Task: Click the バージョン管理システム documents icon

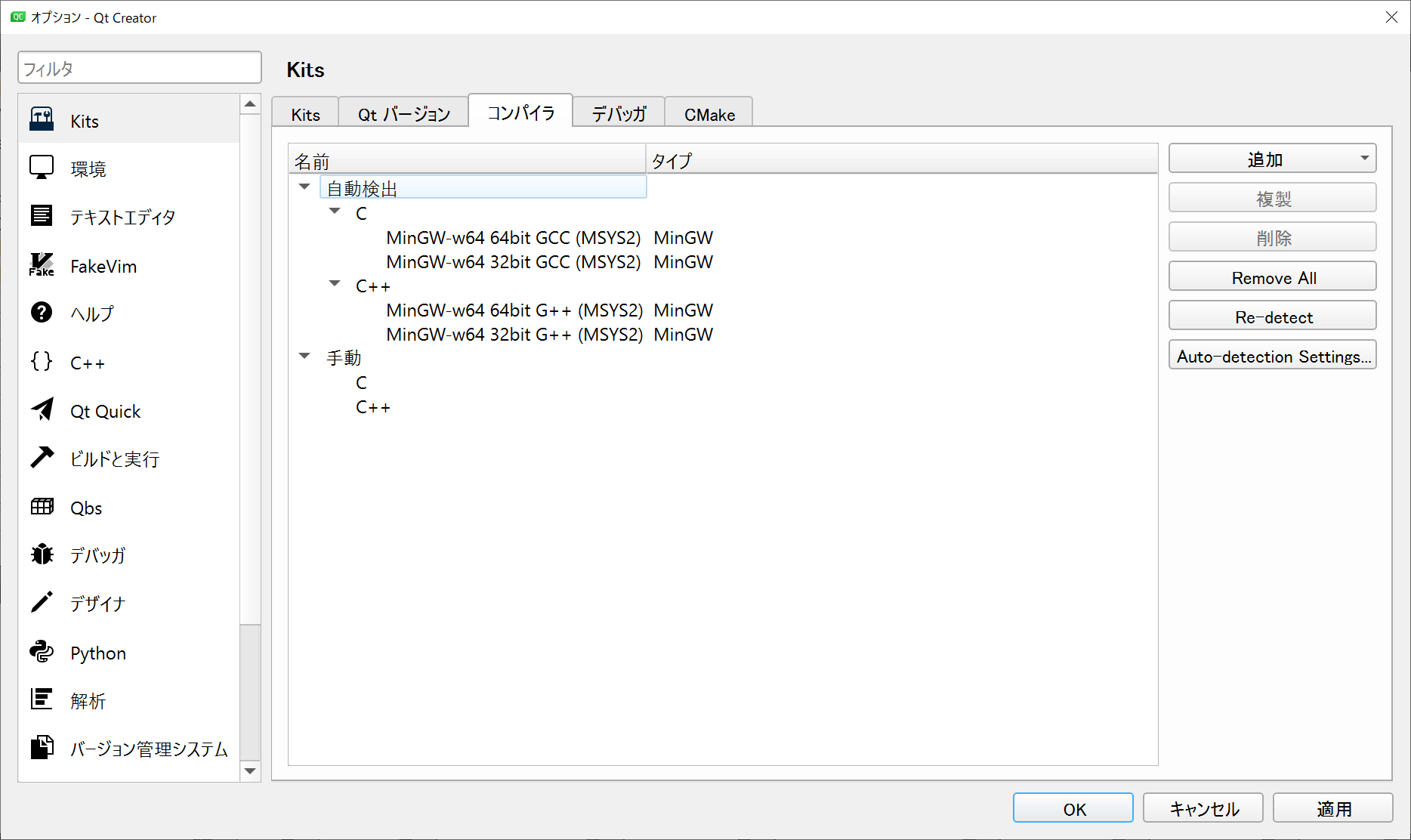Action: 42,747
